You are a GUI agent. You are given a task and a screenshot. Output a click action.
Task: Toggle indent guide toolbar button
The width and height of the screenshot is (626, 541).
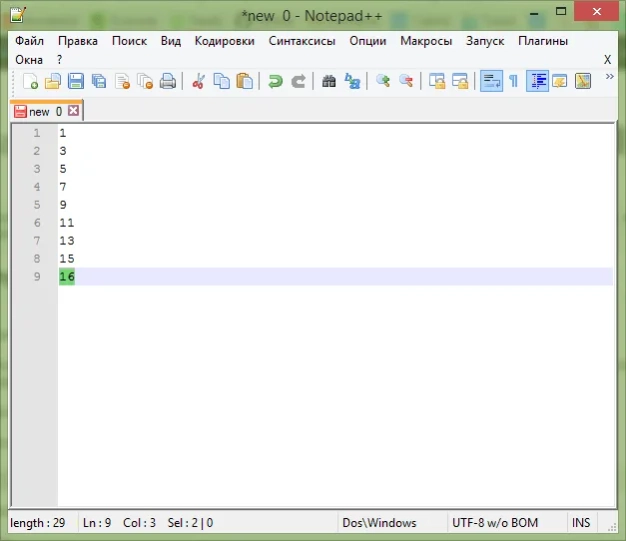537,81
